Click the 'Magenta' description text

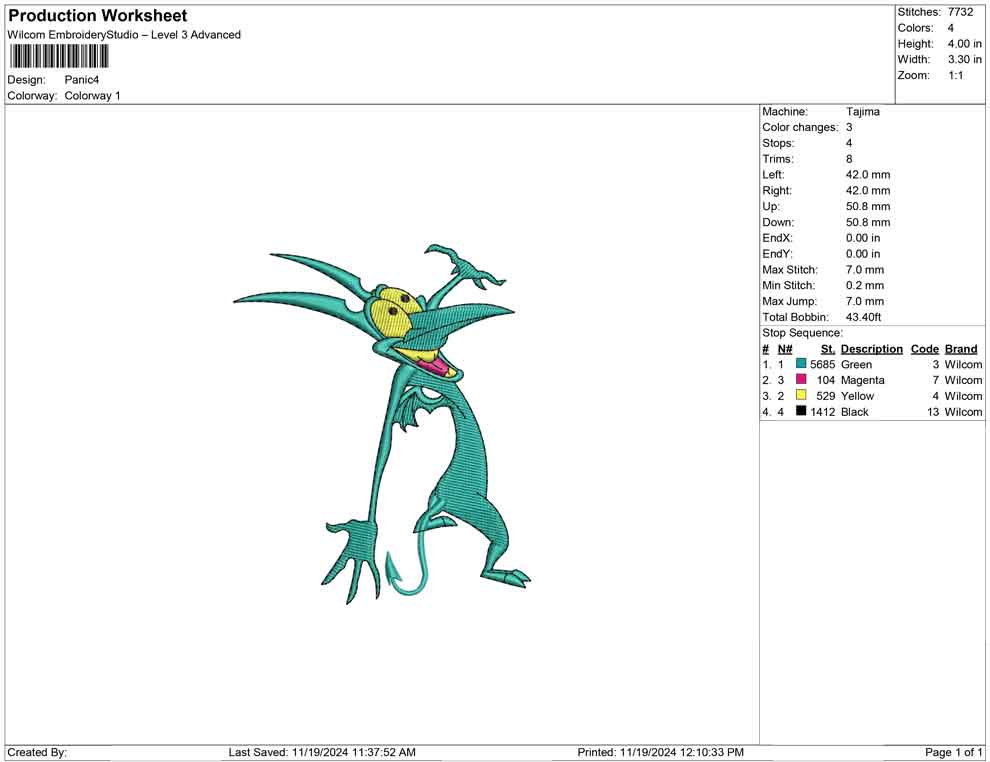pyautogui.click(x=862, y=380)
